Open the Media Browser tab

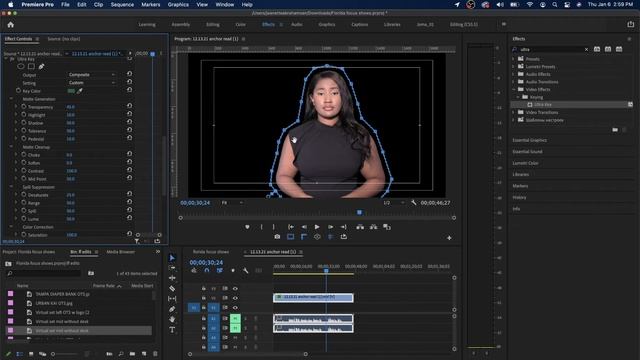pos(120,252)
